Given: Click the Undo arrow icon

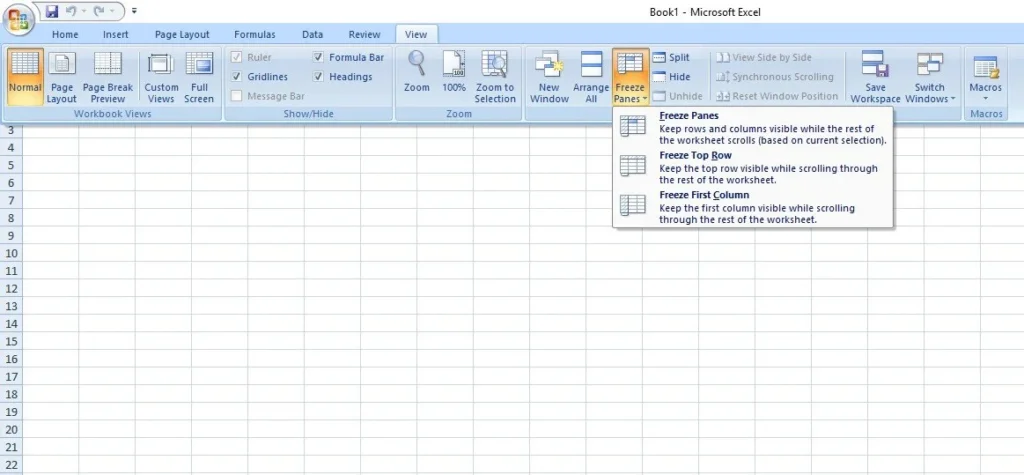Looking at the screenshot, I should pyautogui.click(x=71, y=11).
